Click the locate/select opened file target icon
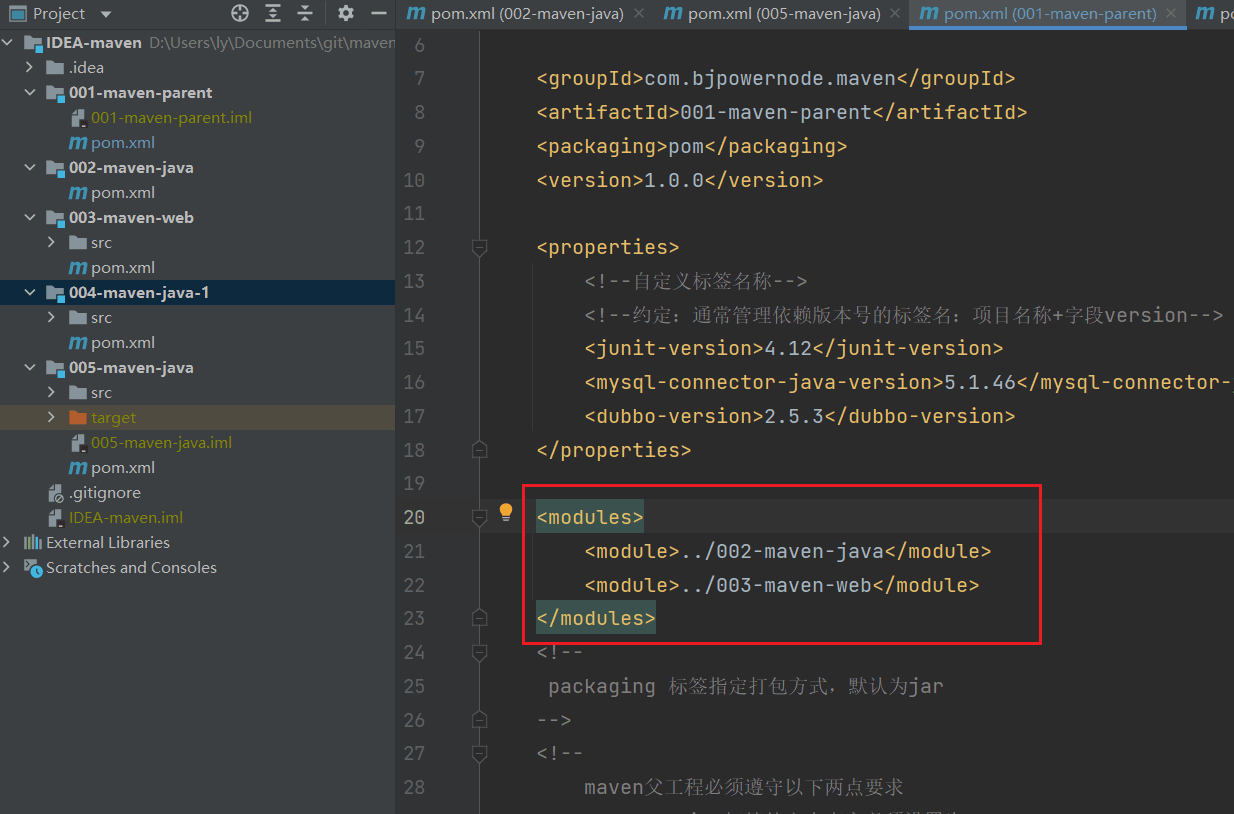Image resolution: width=1234 pixels, height=814 pixels. pos(240,14)
